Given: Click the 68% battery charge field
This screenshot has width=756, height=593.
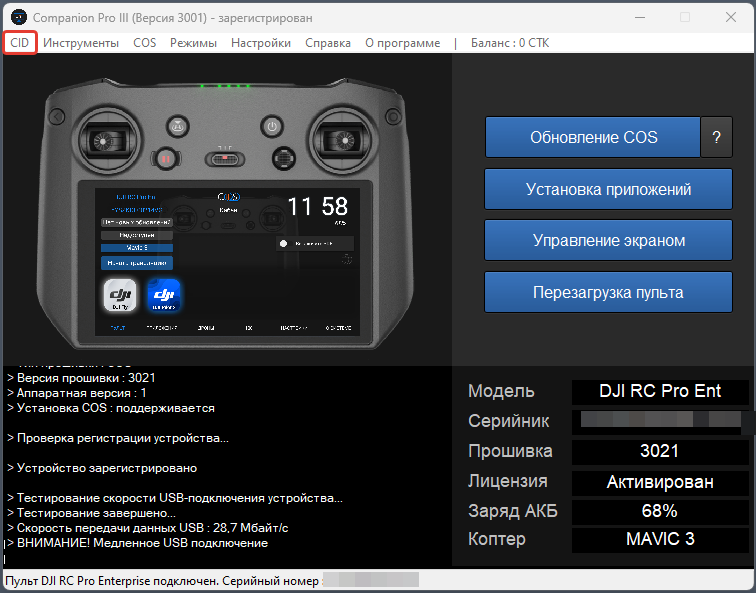Looking at the screenshot, I should pos(660,511).
